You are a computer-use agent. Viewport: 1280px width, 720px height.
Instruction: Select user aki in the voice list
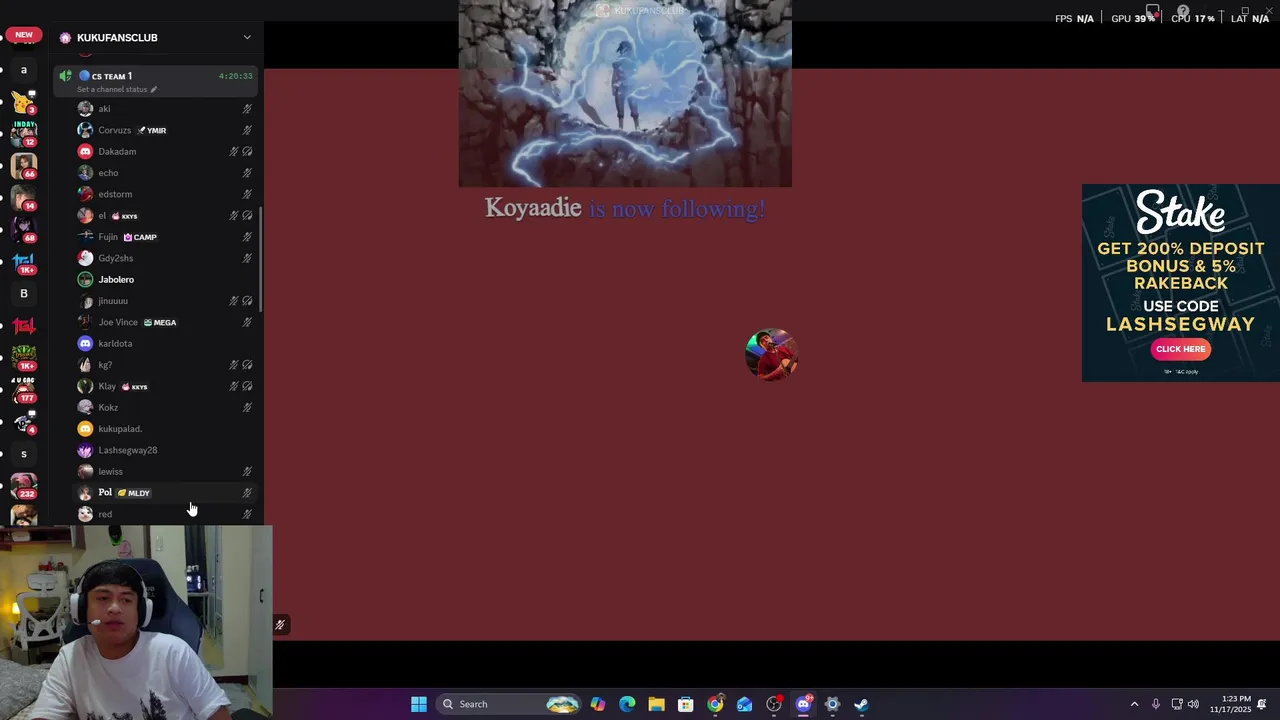tap(165, 109)
